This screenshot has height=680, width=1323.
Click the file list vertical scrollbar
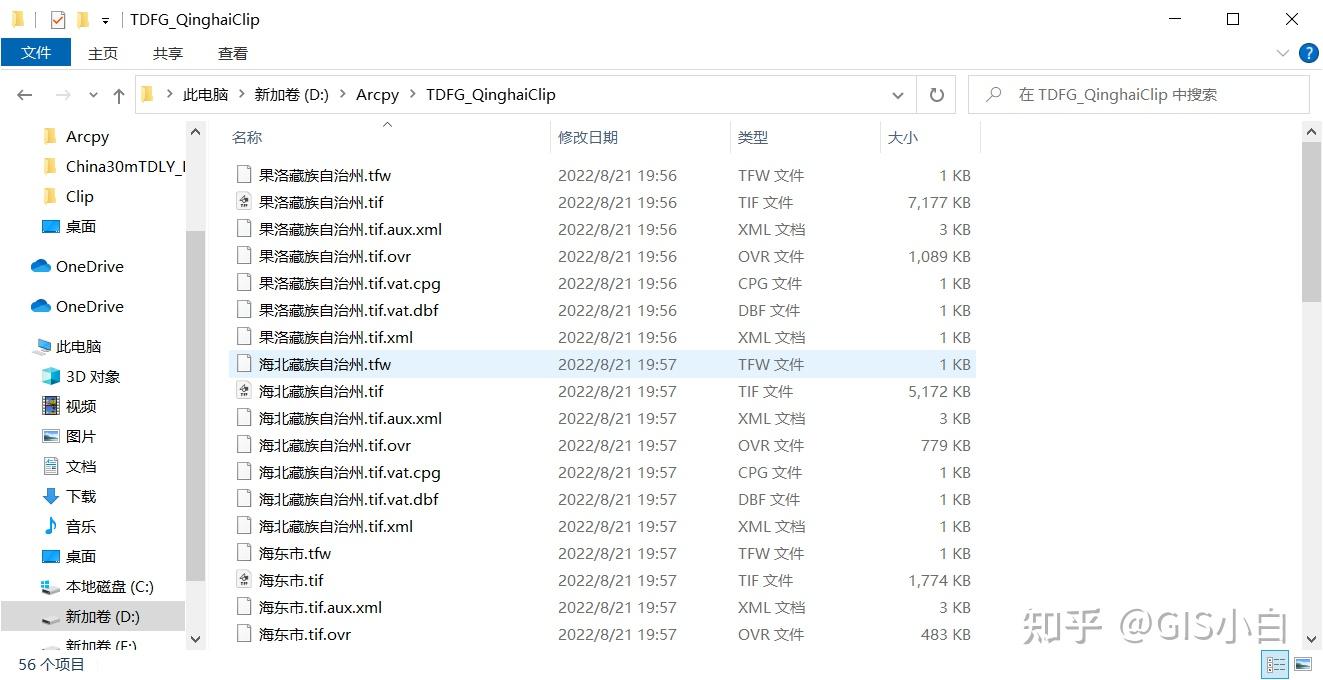click(x=1312, y=221)
